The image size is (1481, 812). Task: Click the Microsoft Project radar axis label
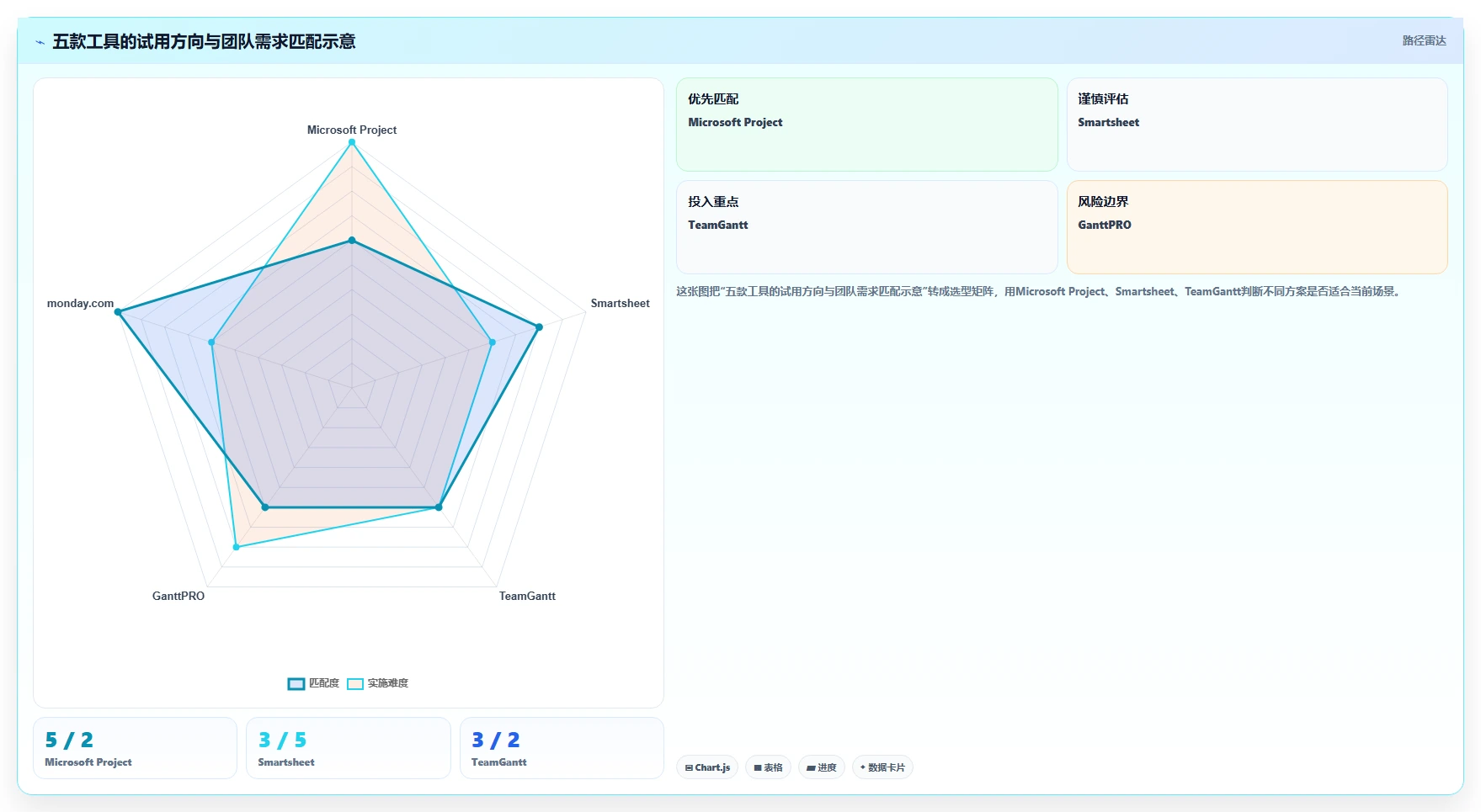(352, 130)
